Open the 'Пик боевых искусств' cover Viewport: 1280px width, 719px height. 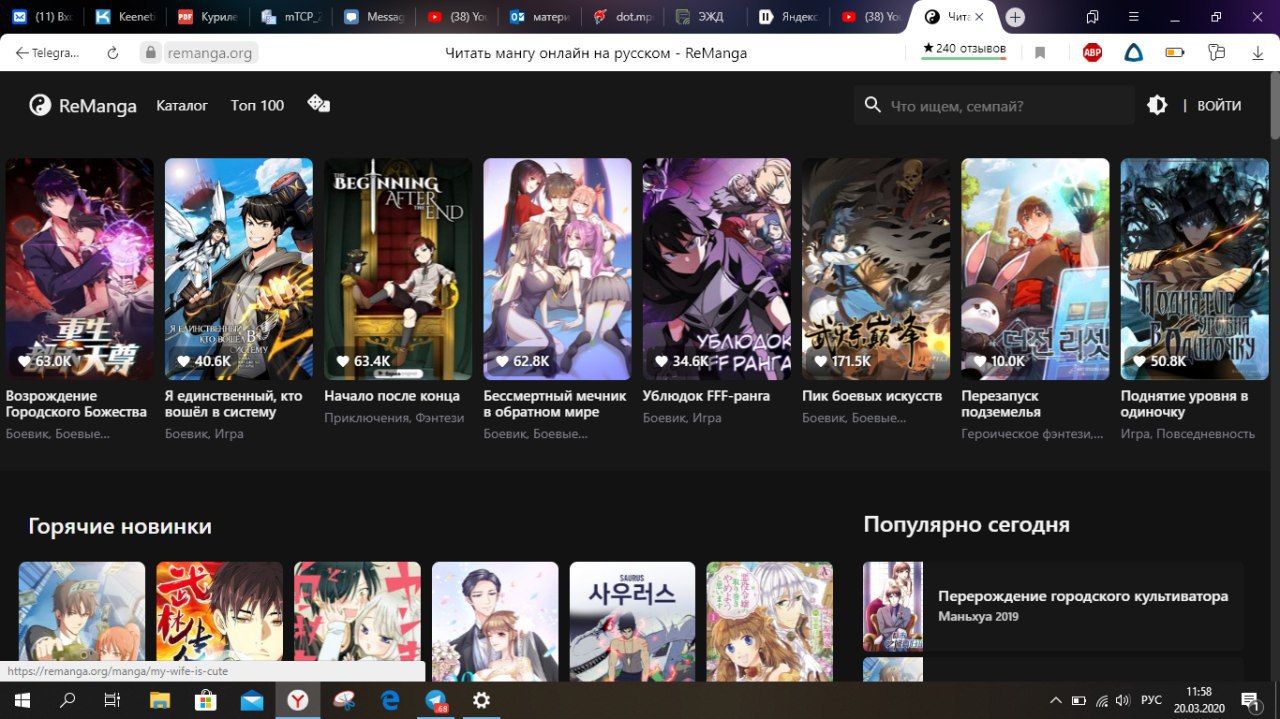pos(876,269)
